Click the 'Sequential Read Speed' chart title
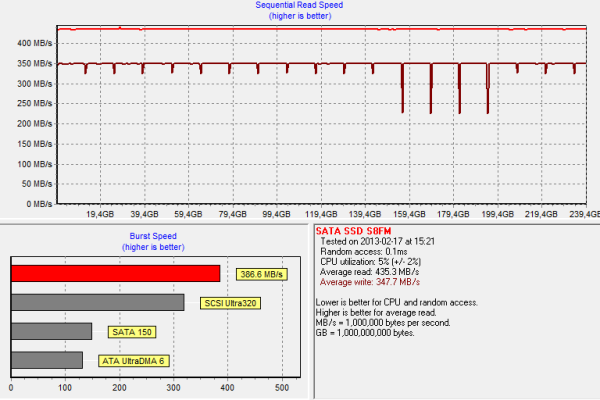The width and height of the screenshot is (600, 400). pos(299,5)
